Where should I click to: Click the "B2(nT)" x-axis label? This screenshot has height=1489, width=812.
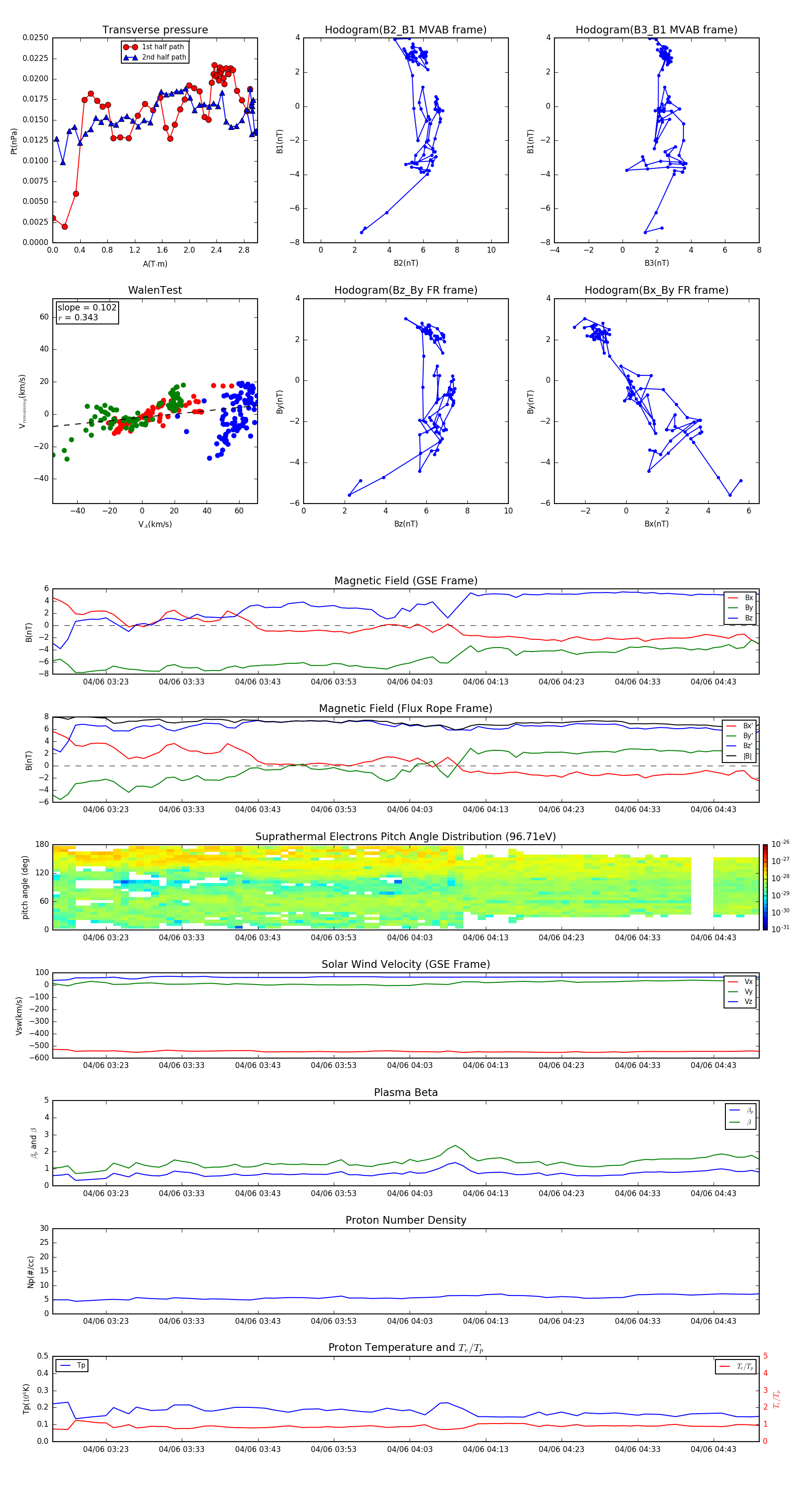pos(406,263)
